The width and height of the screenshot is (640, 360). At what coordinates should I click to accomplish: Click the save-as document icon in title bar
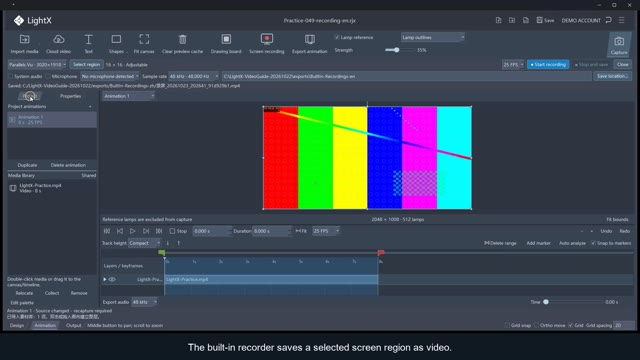coord(526,20)
